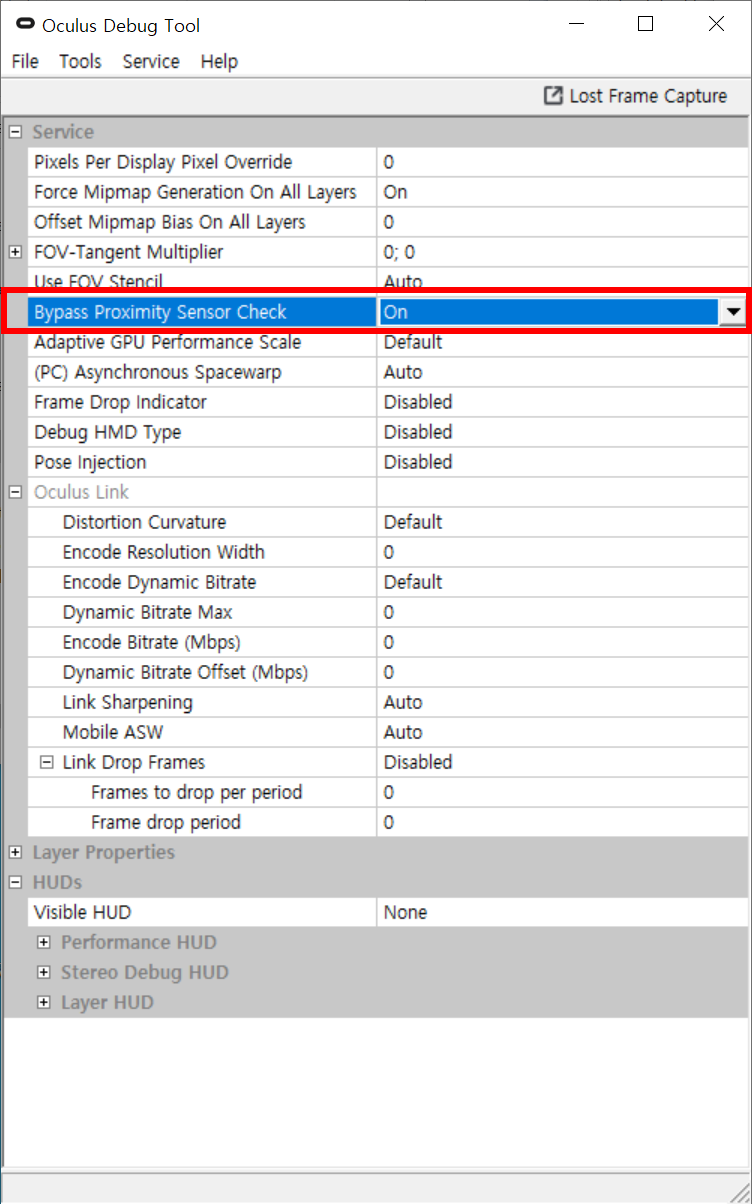Open the Tools menu

80,61
